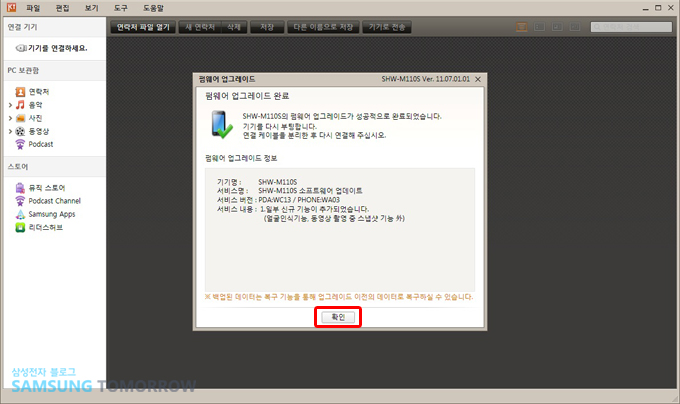This screenshot has height=404, width=680.
Task: Expand the 사진 tree node
Action: pos(10,118)
